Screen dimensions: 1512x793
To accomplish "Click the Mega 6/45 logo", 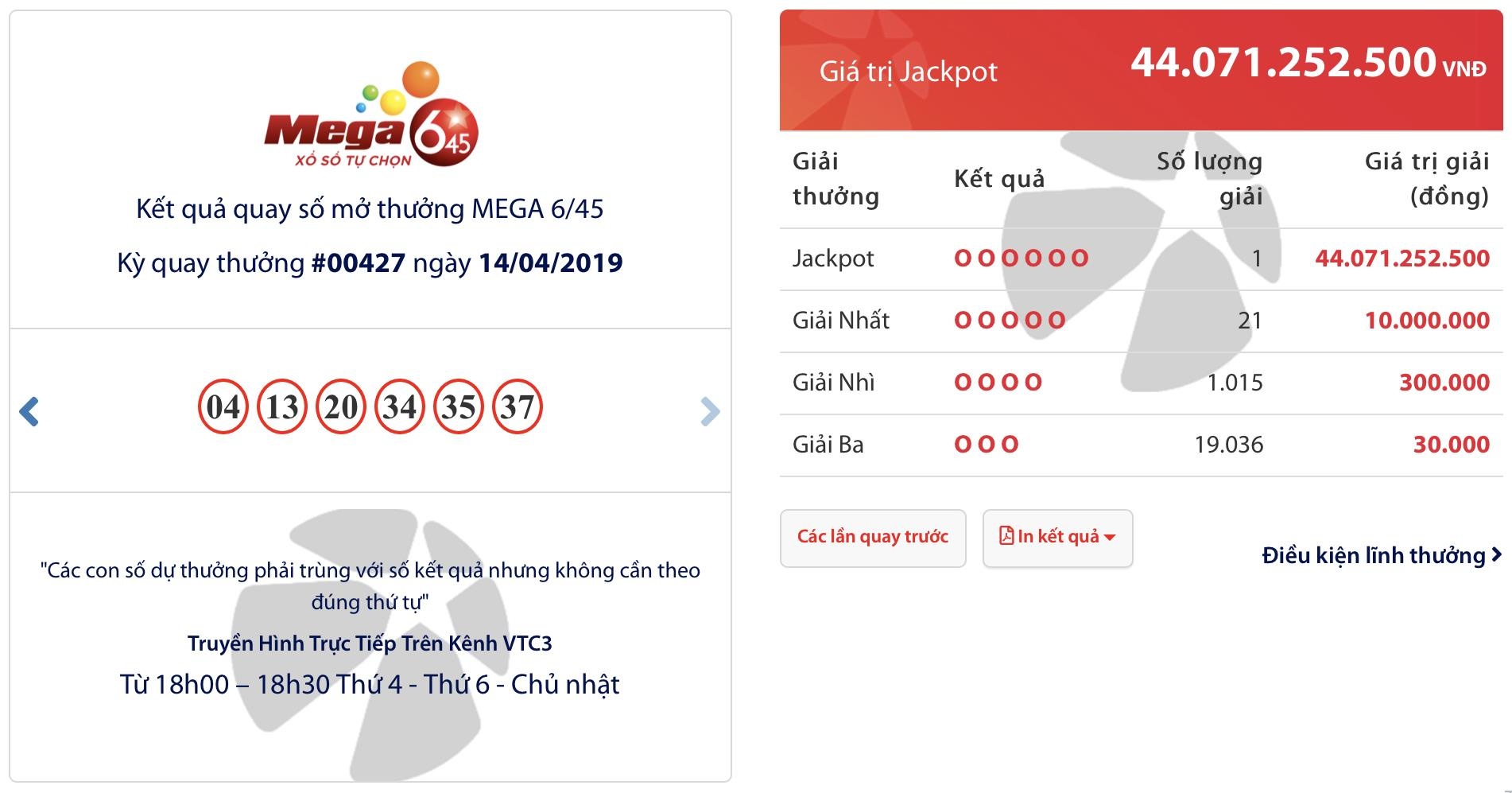I will click(x=371, y=116).
